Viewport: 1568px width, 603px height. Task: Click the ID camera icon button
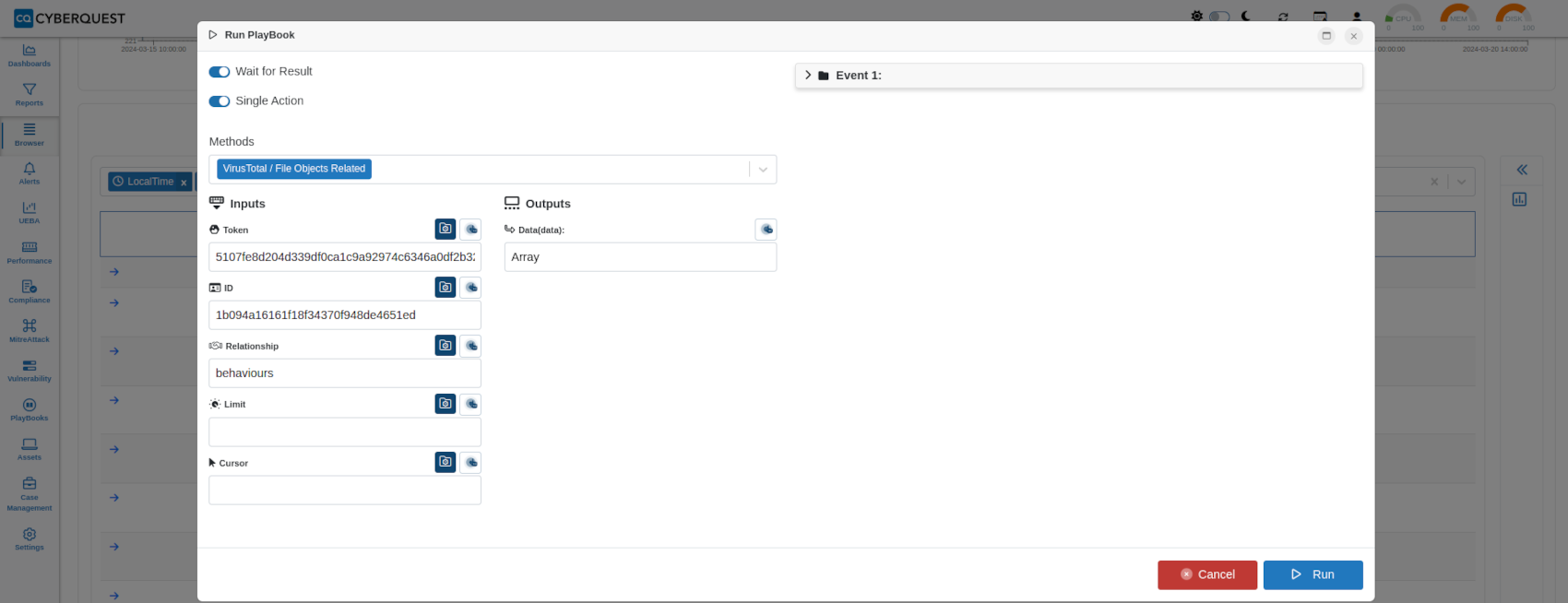click(445, 287)
